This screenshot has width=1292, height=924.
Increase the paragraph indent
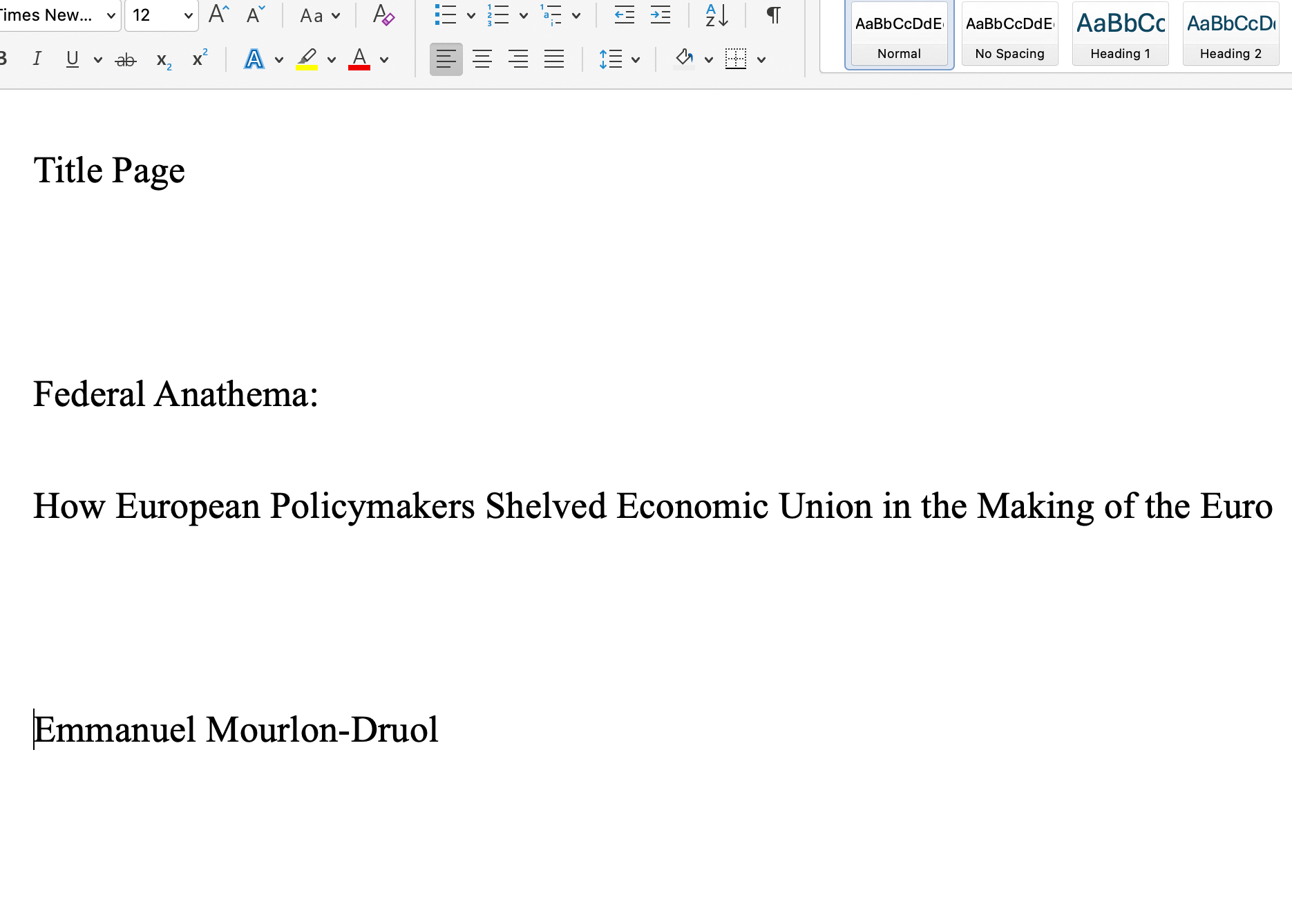point(660,15)
